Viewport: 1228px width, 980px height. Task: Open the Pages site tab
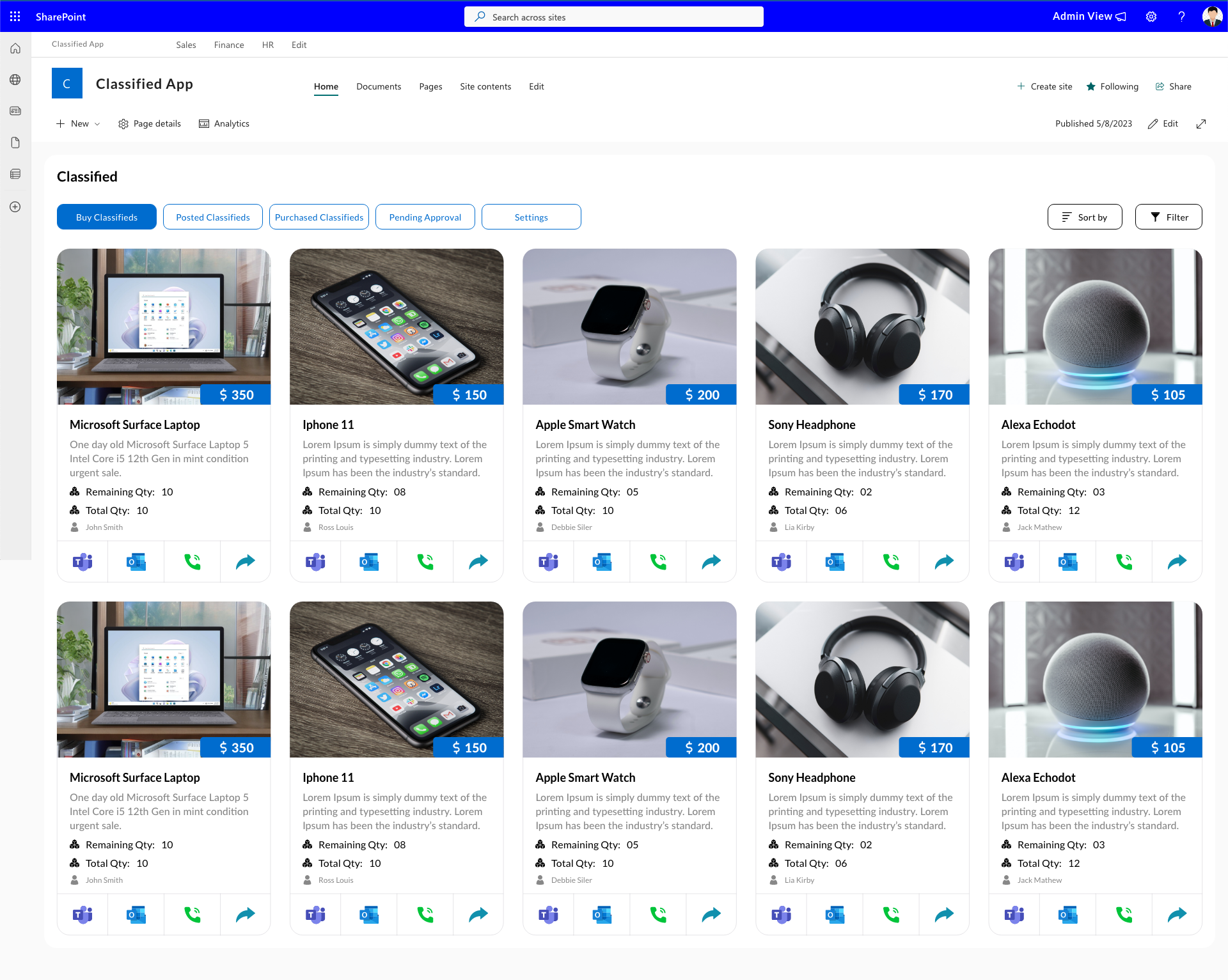[x=430, y=86]
